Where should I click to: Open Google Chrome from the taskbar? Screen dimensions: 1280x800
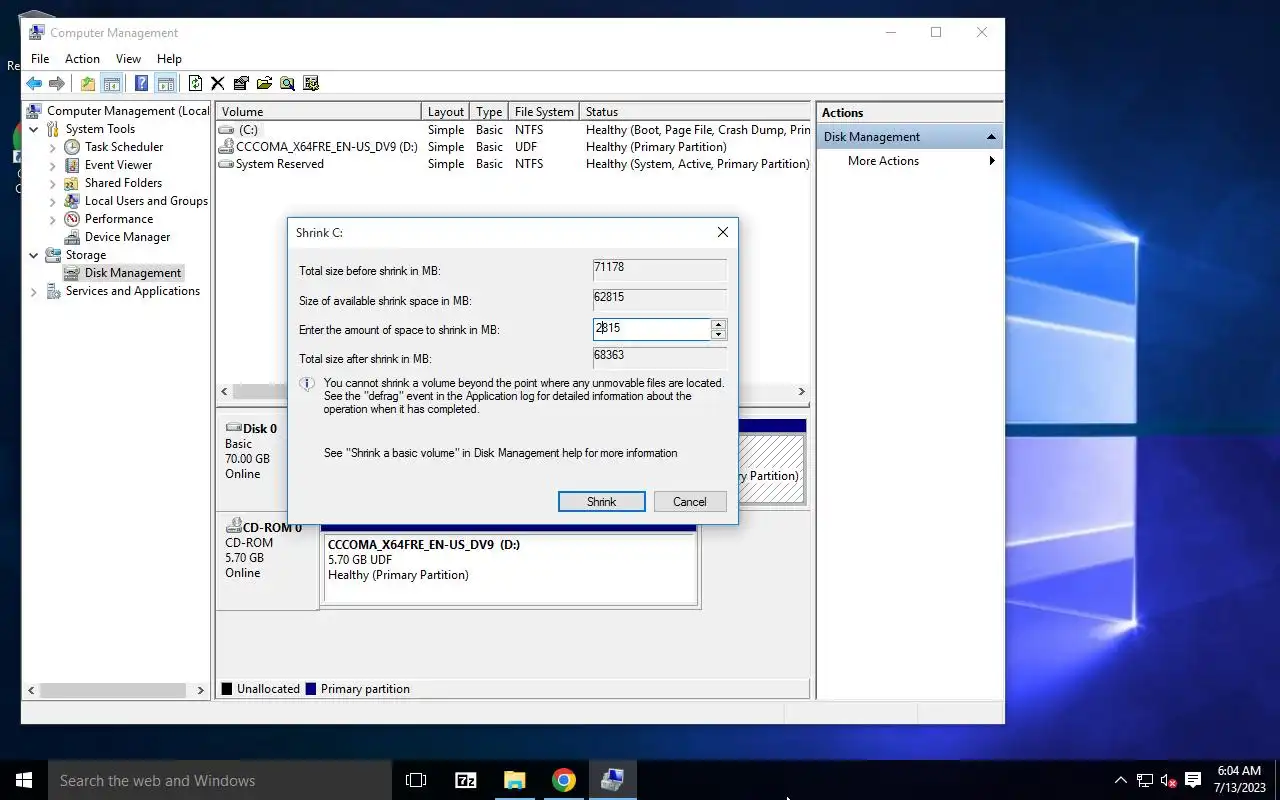click(x=564, y=780)
